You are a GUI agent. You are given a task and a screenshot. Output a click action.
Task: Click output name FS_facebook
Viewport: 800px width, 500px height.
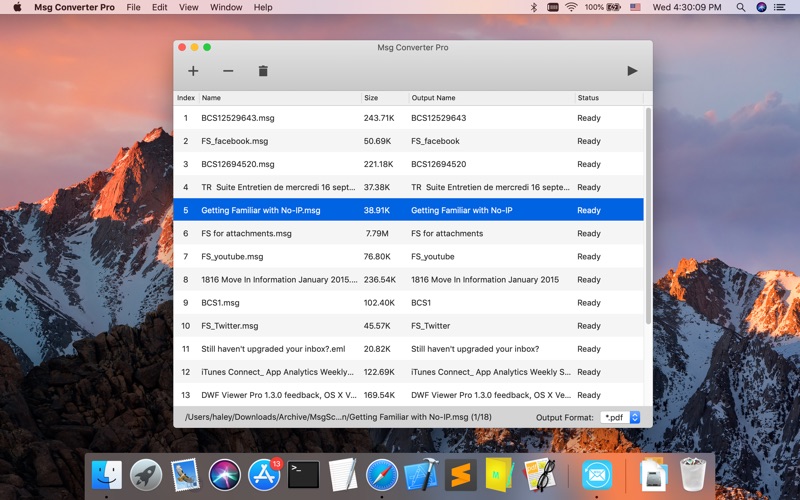pyautogui.click(x=435, y=141)
